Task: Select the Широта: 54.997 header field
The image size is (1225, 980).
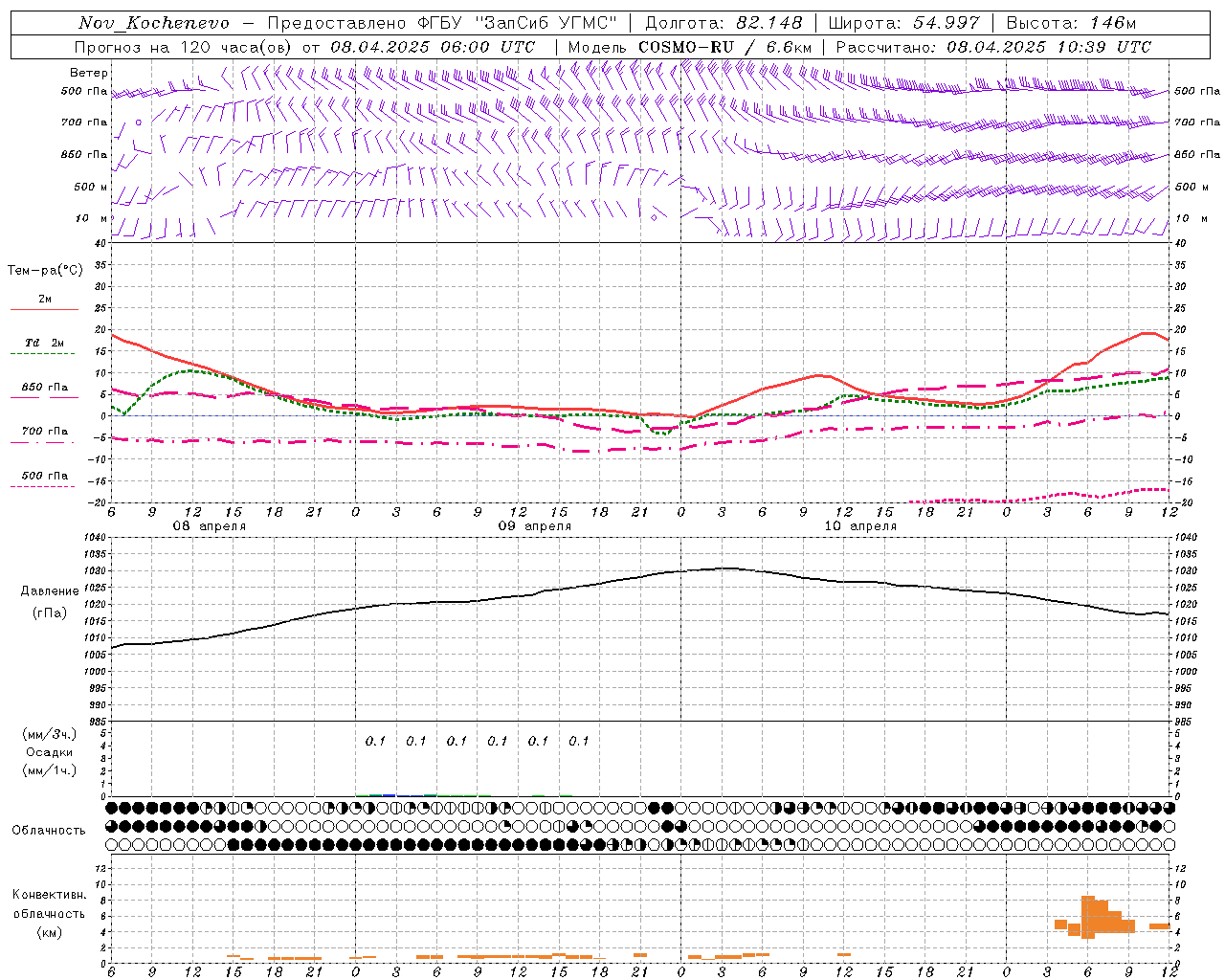Action: 904,23
